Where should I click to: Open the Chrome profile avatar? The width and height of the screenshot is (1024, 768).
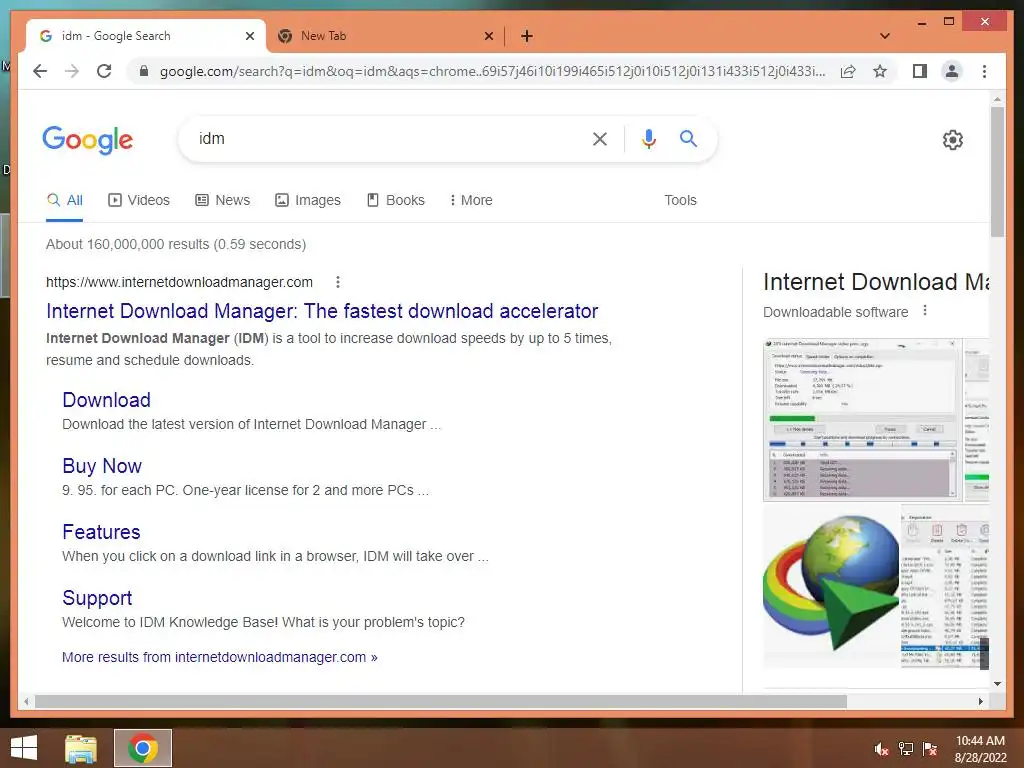point(952,71)
